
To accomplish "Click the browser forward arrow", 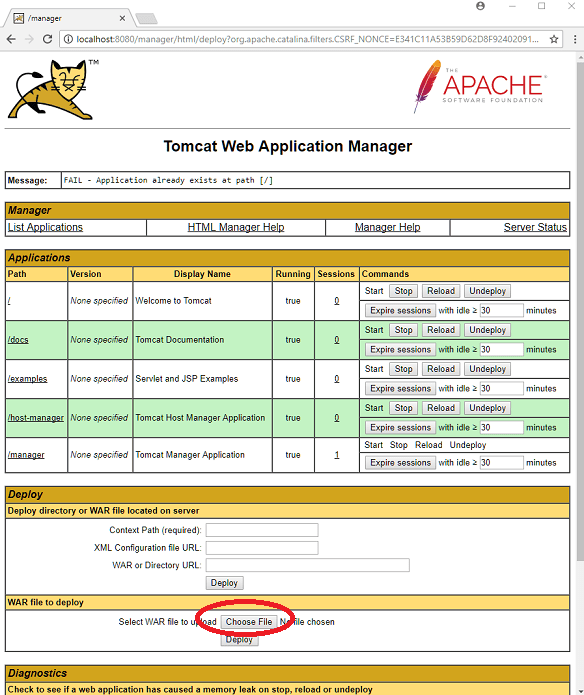I will coord(29,39).
